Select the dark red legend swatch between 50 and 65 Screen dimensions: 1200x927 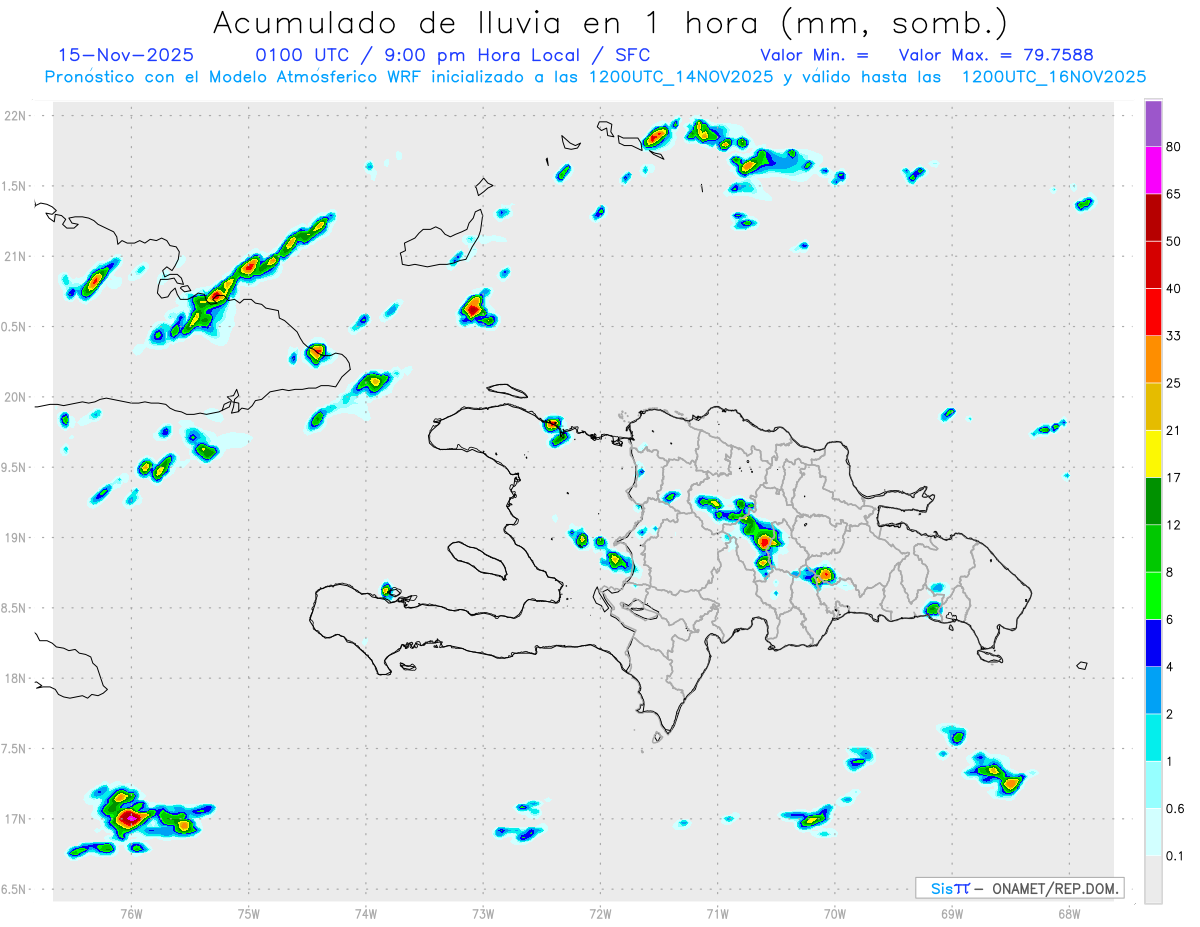1153,217
